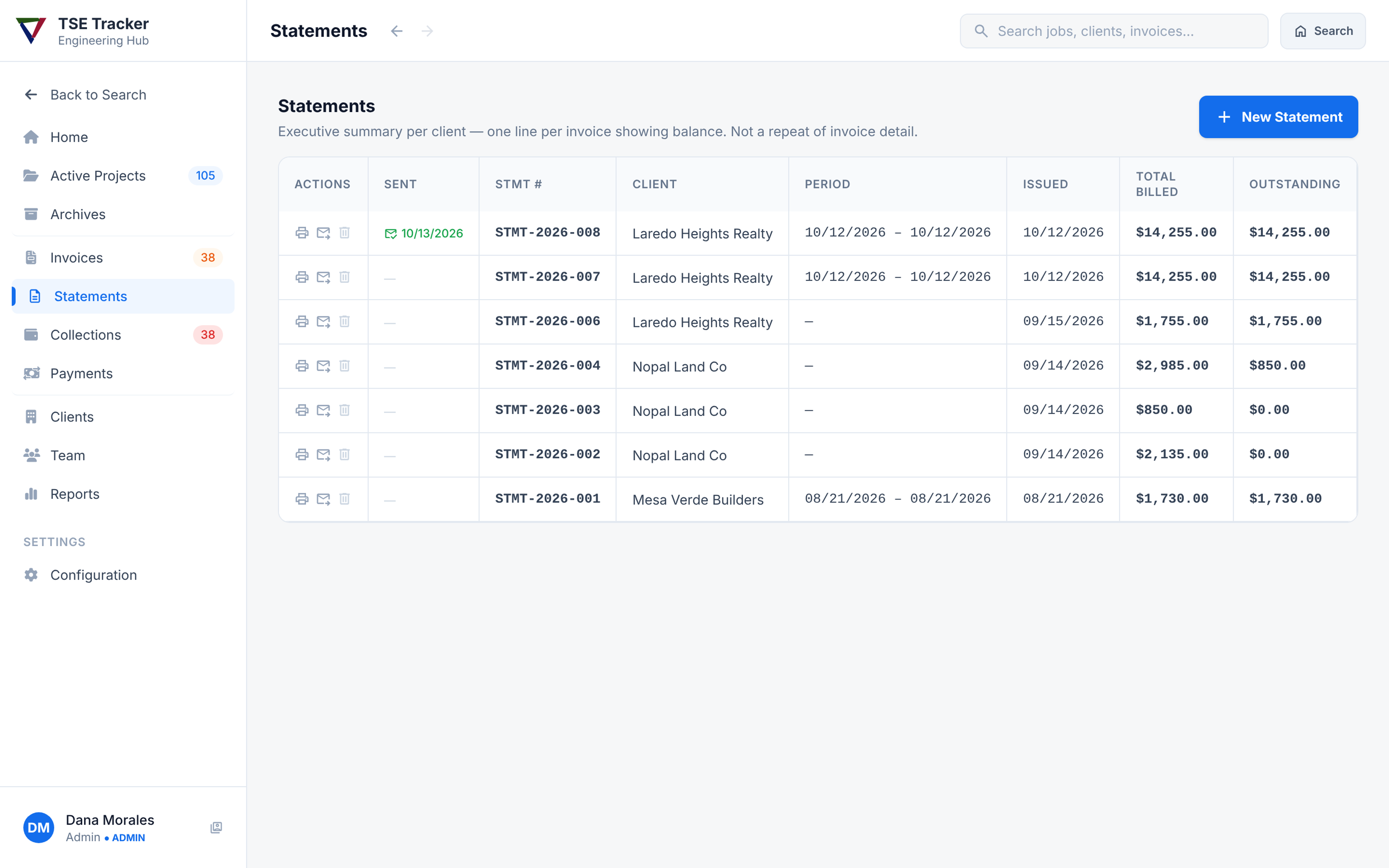Click the icon next to Dana Morales

(216, 827)
